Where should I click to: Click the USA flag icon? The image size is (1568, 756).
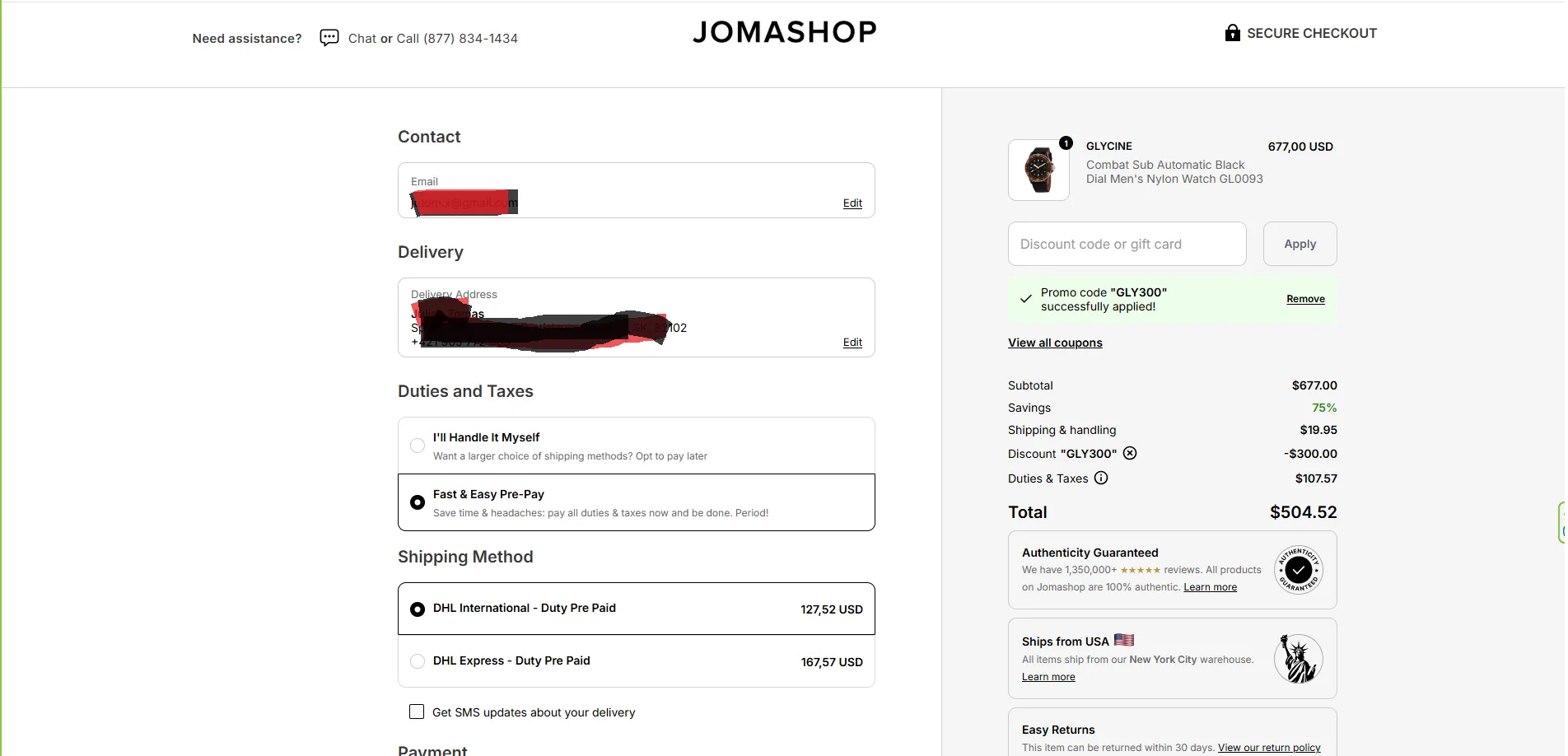tap(1124, 640)
